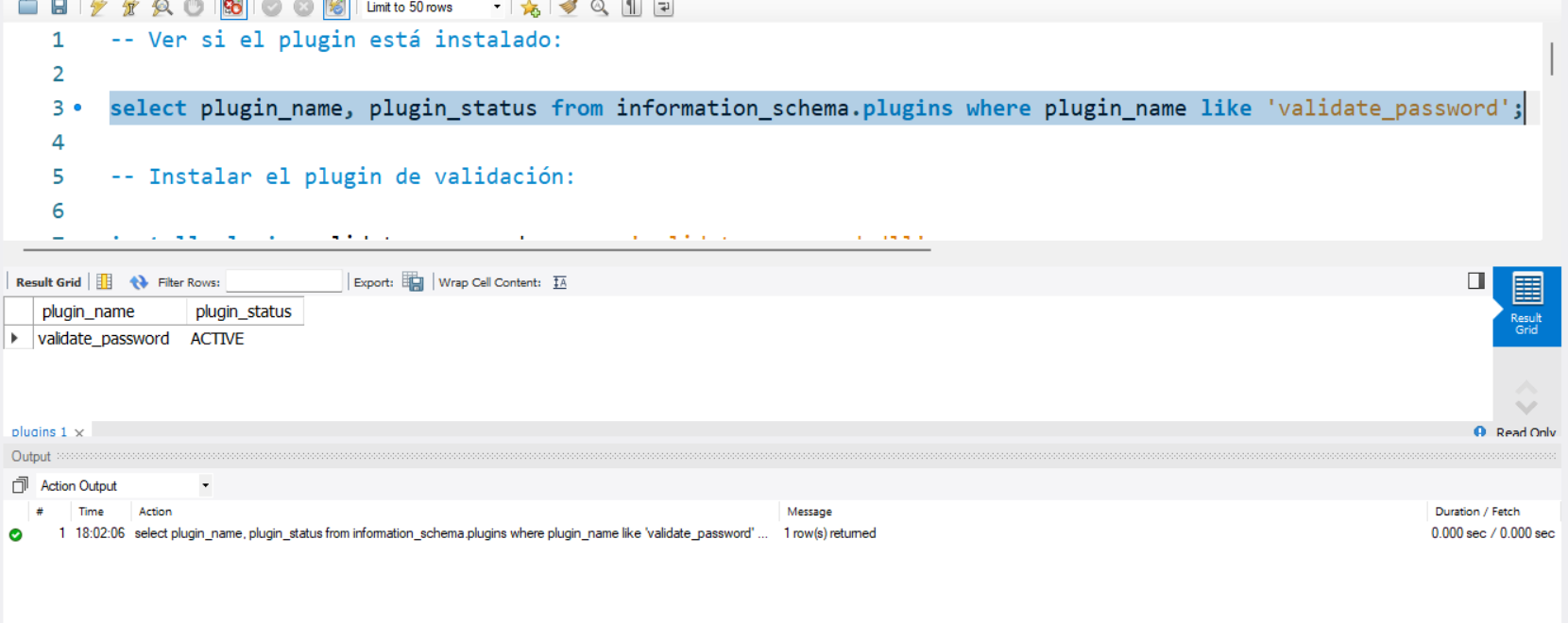Screen dimensions: 1568x623
Task: Toggle Wrap Cell Content option
Action: pyautogui.click(x=559, y=282)
